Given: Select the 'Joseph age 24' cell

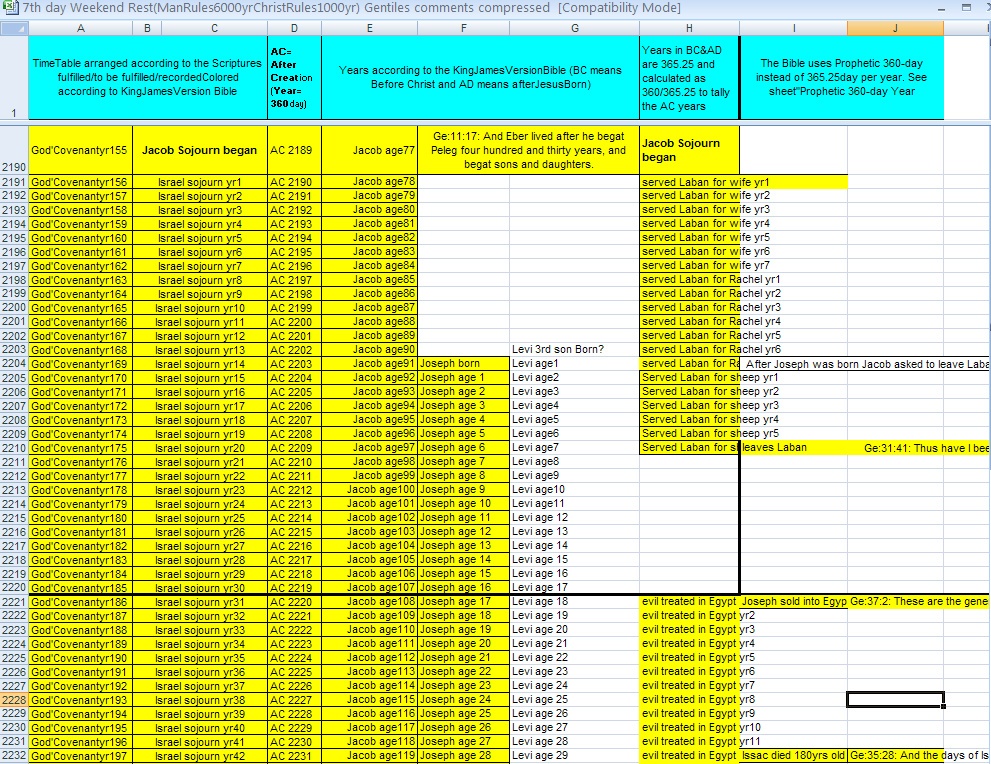Looking at the screenshot, I should [463, 700].
